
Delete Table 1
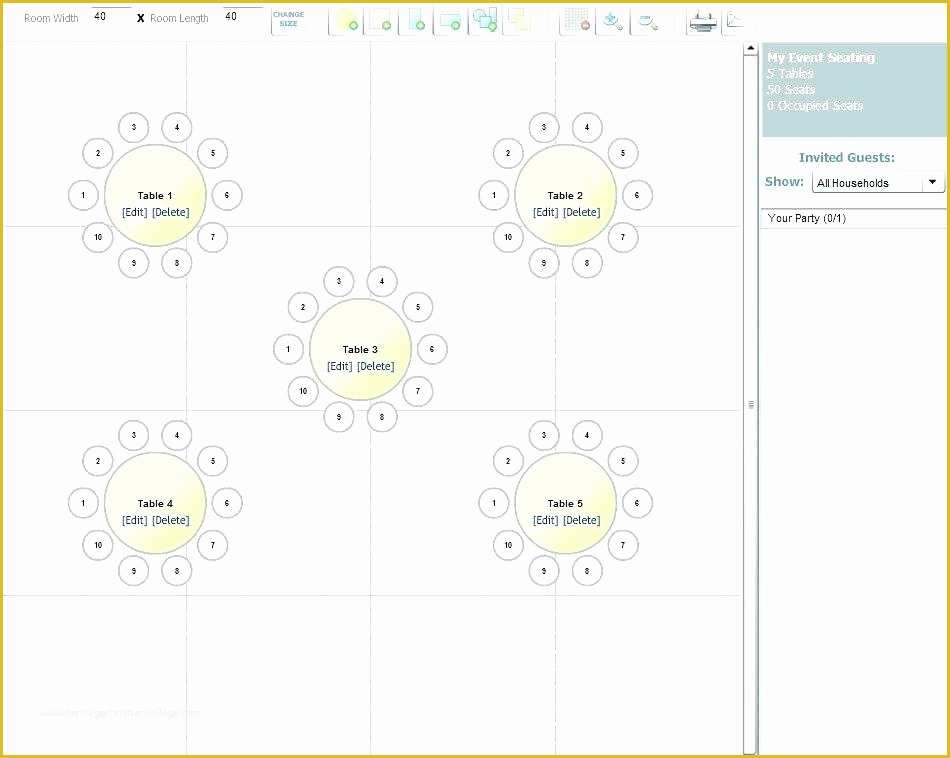[171, 212]
